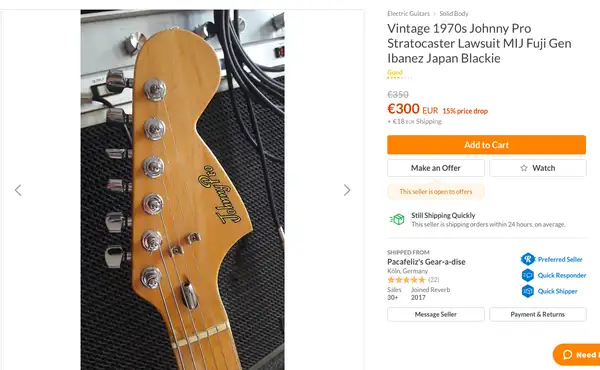Go to Solid Body breadcrumb category
600x370 pixels.
(454, 13)
